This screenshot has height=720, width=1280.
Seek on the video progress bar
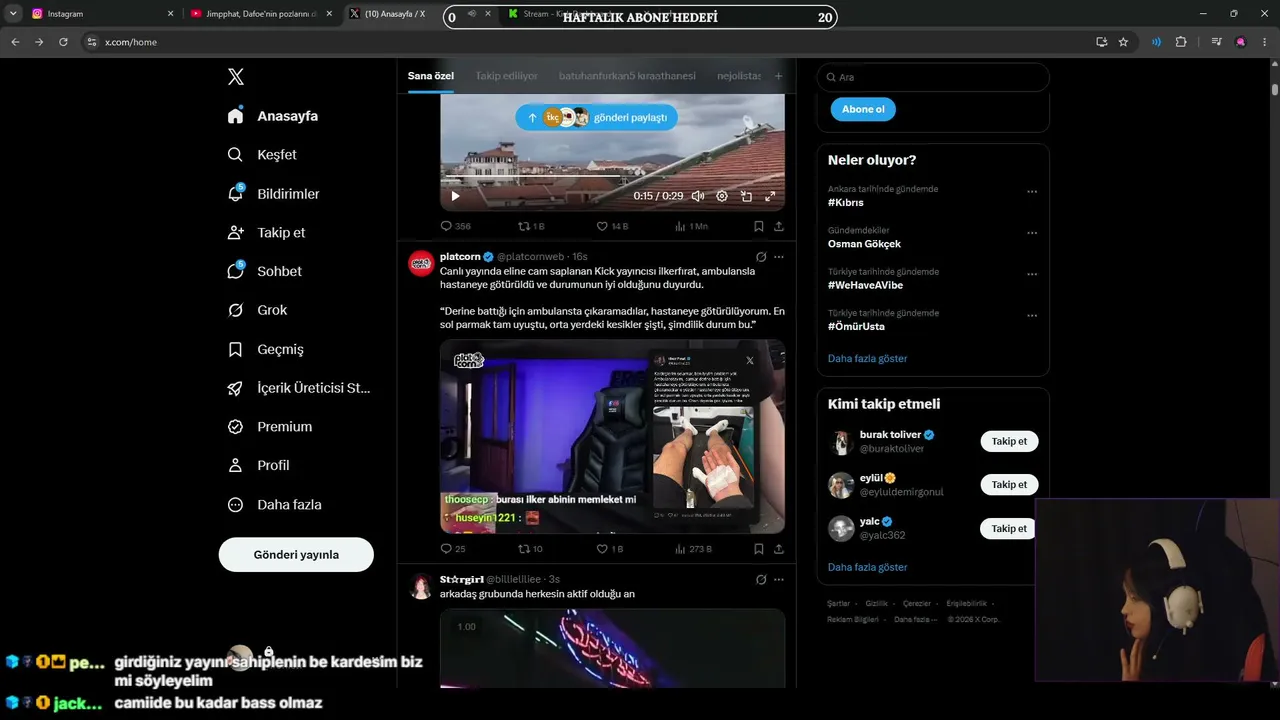click(x=612, y=177)
